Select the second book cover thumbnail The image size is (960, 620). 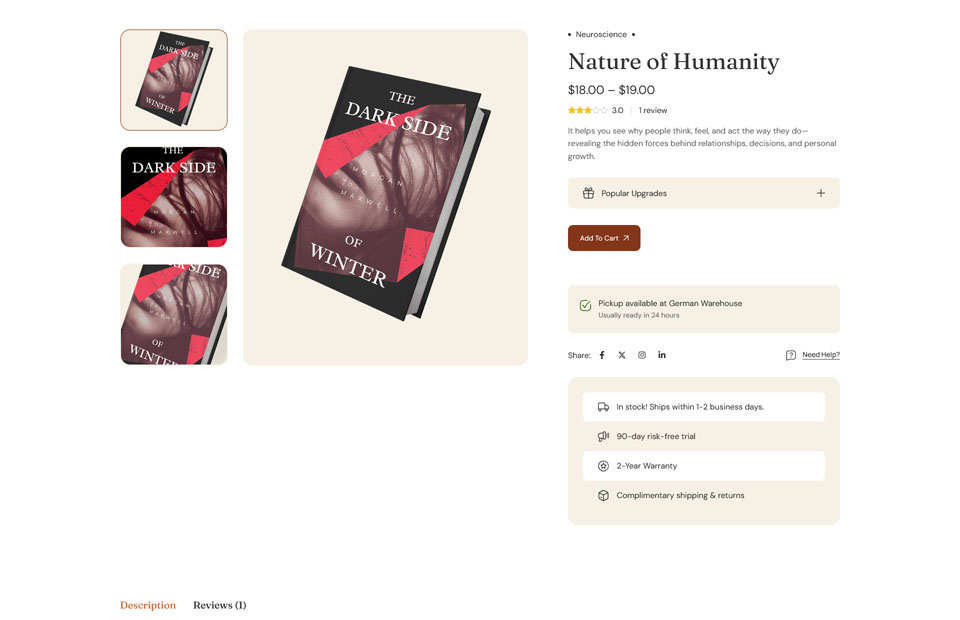click(x=174, y=197)
